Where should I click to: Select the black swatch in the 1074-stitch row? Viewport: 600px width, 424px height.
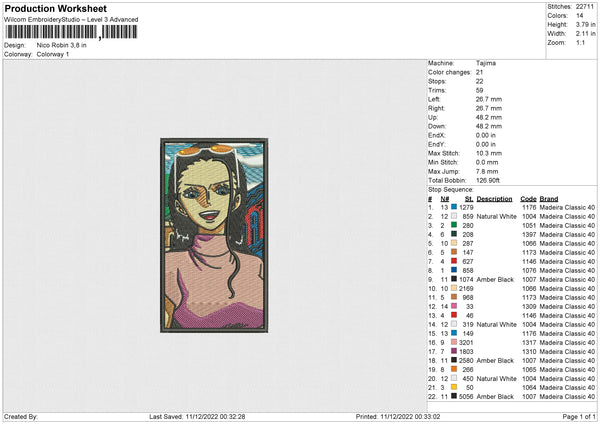pos(454,279)
